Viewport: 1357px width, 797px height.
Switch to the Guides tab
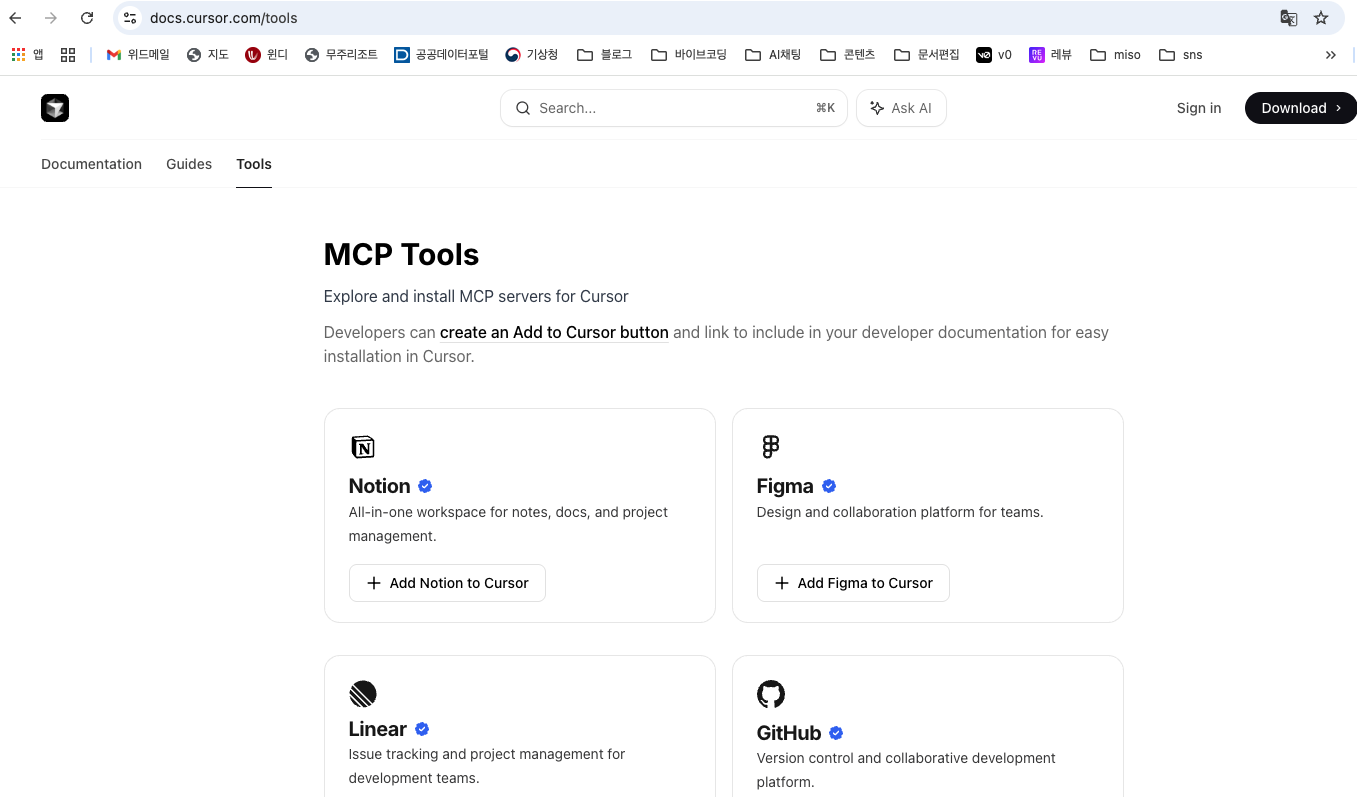coord(189,164)
